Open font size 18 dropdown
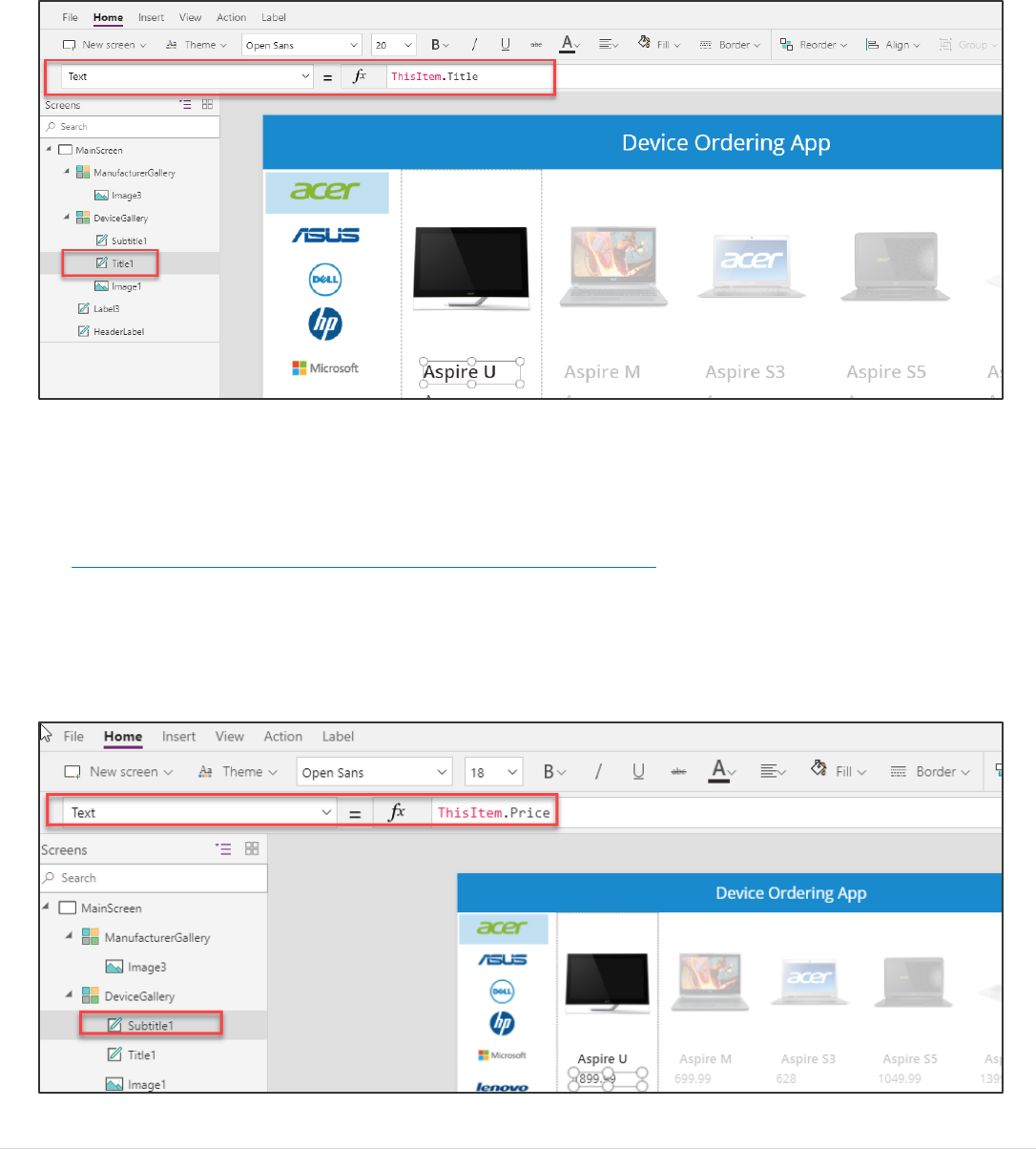Image resolution: width=1036 pixels, height=1149 pixels. pos(493,772)
